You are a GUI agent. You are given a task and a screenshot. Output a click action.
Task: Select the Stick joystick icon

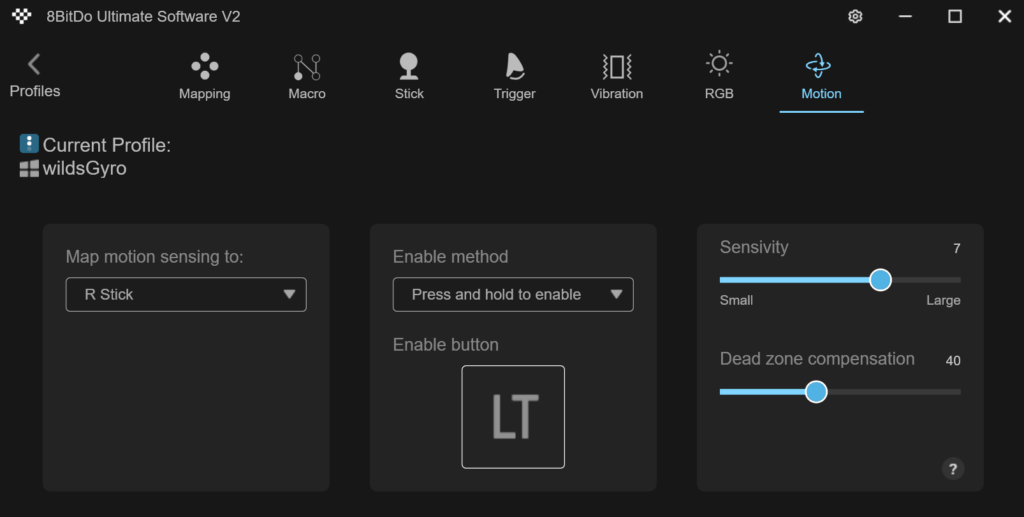click(409, 66)
